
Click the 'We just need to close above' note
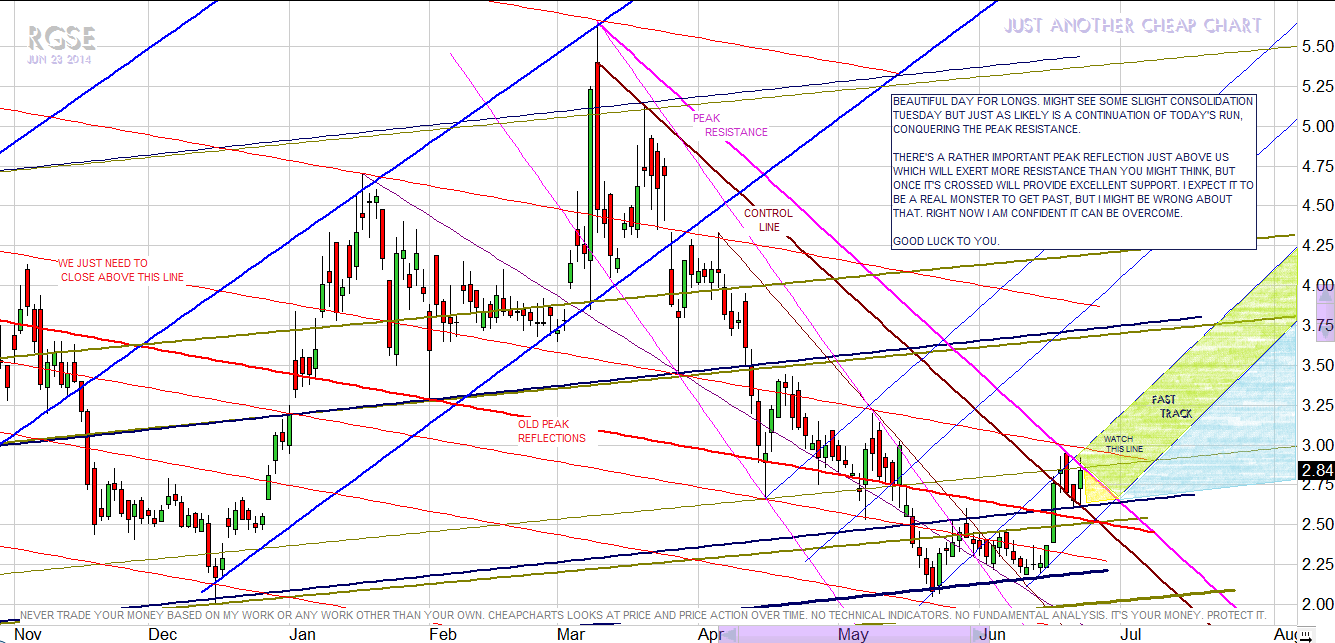pos(121,270)
